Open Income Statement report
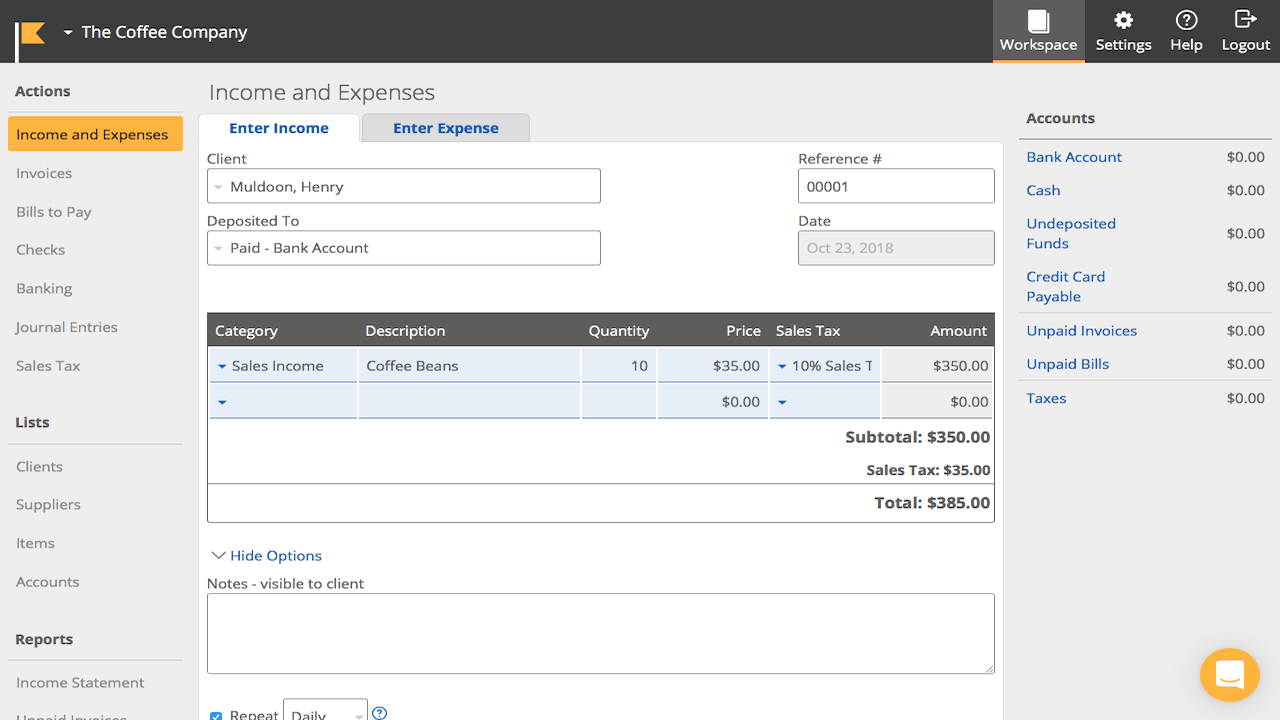The width and height of the screenshot is (1280, 720). [80, 683]
